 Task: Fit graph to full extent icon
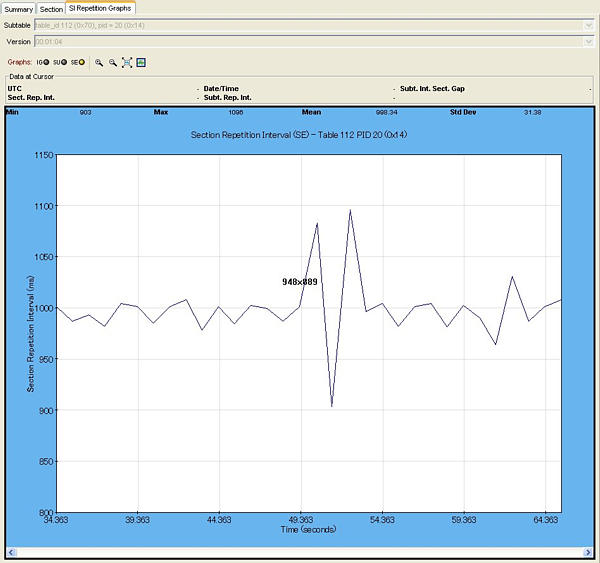(x=127, y=62)
